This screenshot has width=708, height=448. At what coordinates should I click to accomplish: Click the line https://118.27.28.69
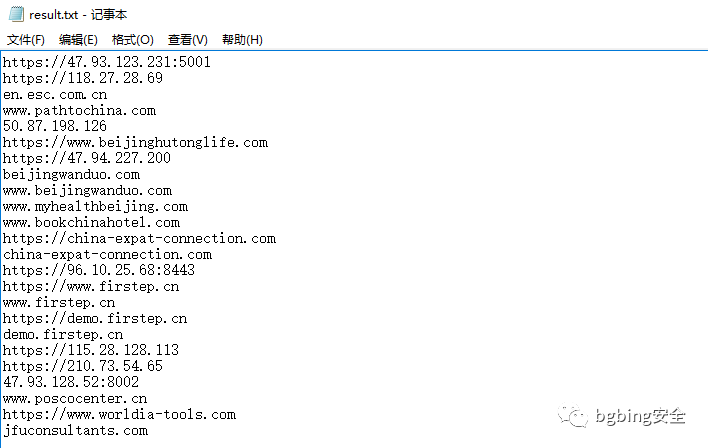[x=83, y=78]
